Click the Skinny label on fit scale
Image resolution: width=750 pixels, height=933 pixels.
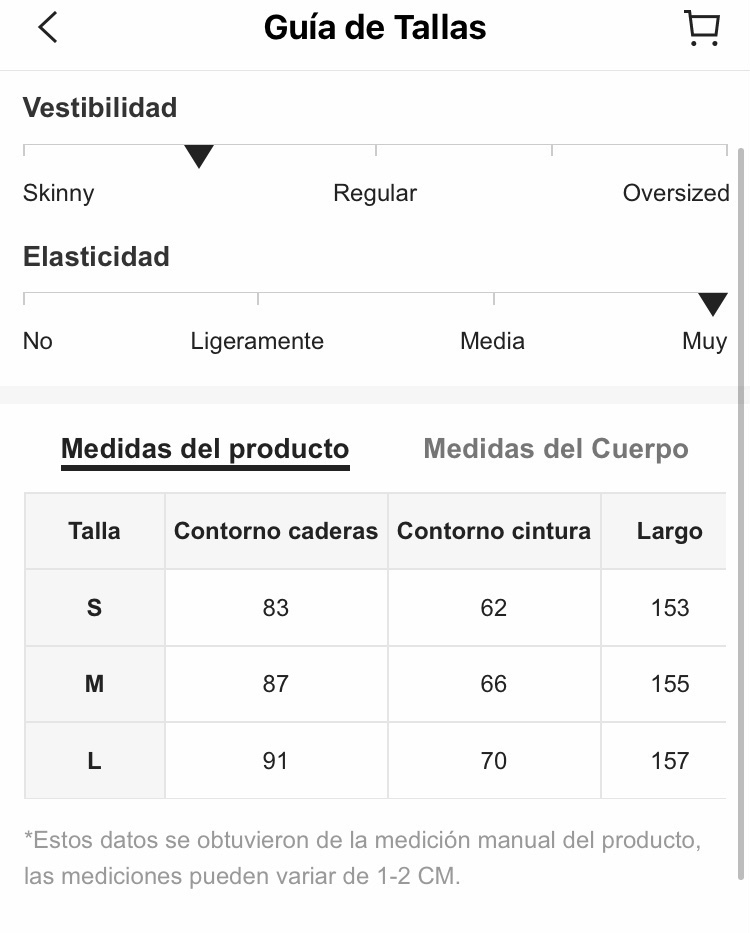pyautogui.click(x=58, y=193)
